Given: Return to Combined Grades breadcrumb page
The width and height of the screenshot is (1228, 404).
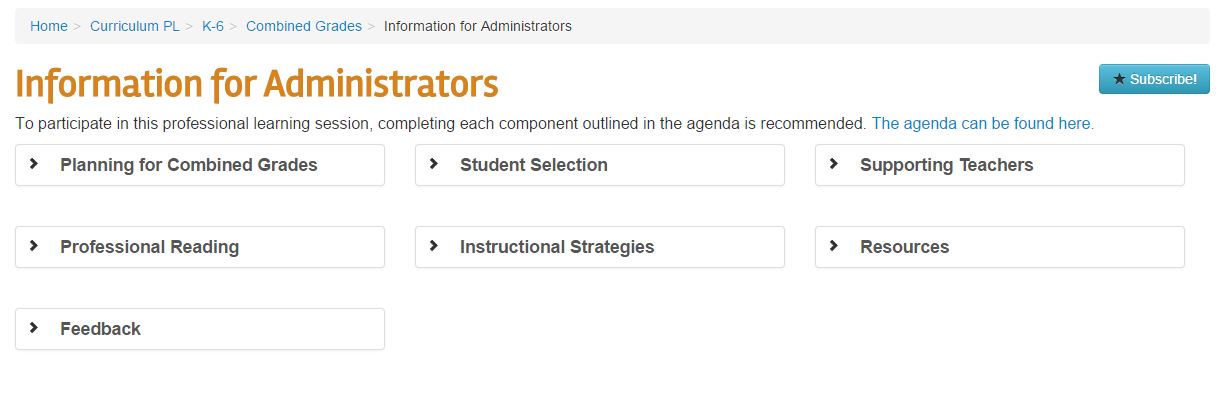Looking at the screenshot, I should (304, 26).
